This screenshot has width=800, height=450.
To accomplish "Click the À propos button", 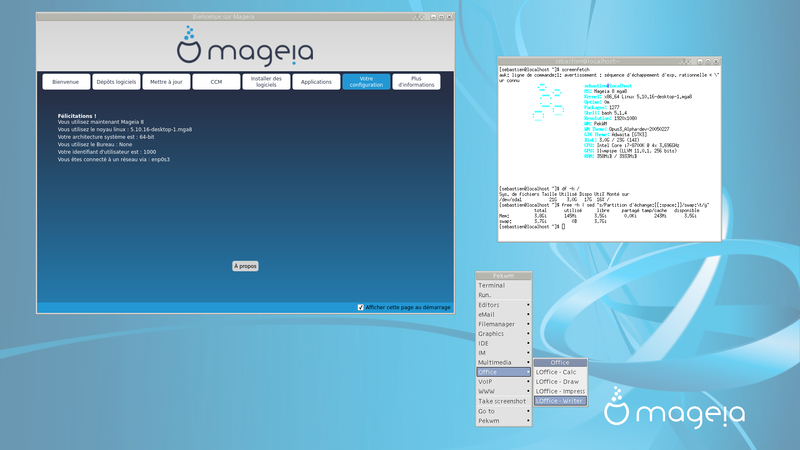I will (245, 266).
